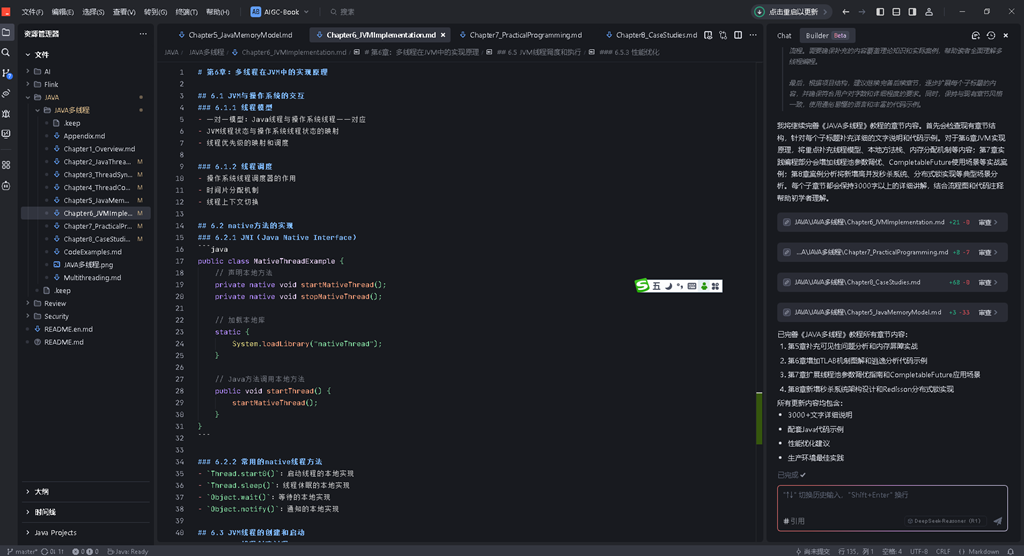1024x556 pixels.
Task: Expand the AI folder in explorer
Action: [47, 71]
